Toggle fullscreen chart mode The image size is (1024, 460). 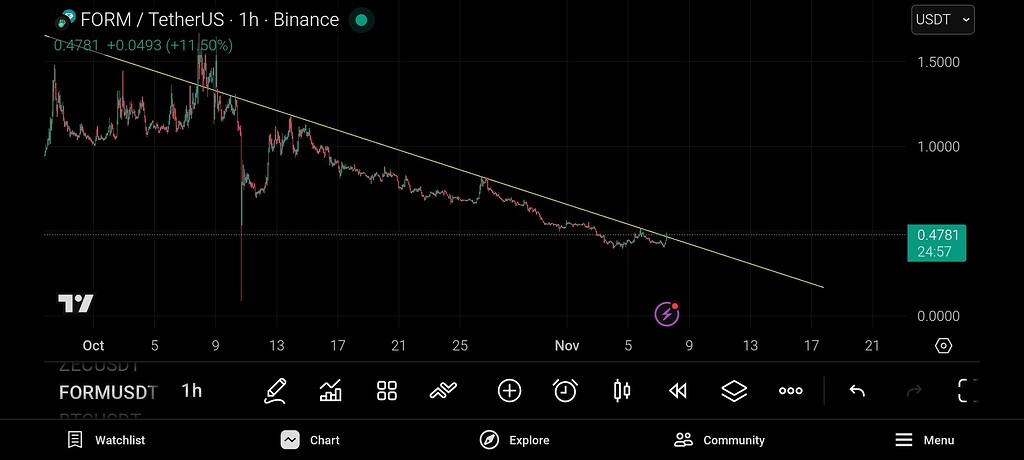coord(966,391)
